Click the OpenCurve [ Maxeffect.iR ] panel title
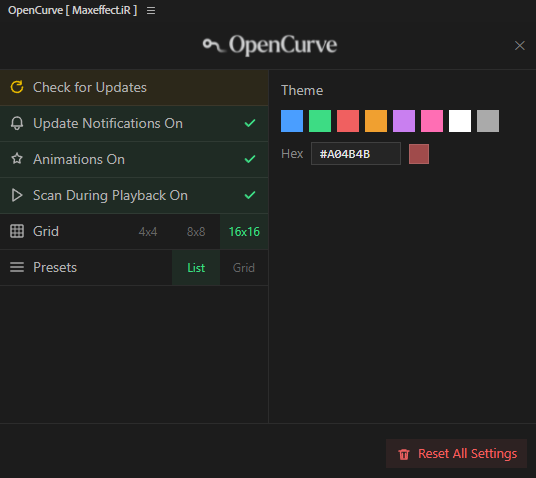536x478 pixels. [72, 10]
